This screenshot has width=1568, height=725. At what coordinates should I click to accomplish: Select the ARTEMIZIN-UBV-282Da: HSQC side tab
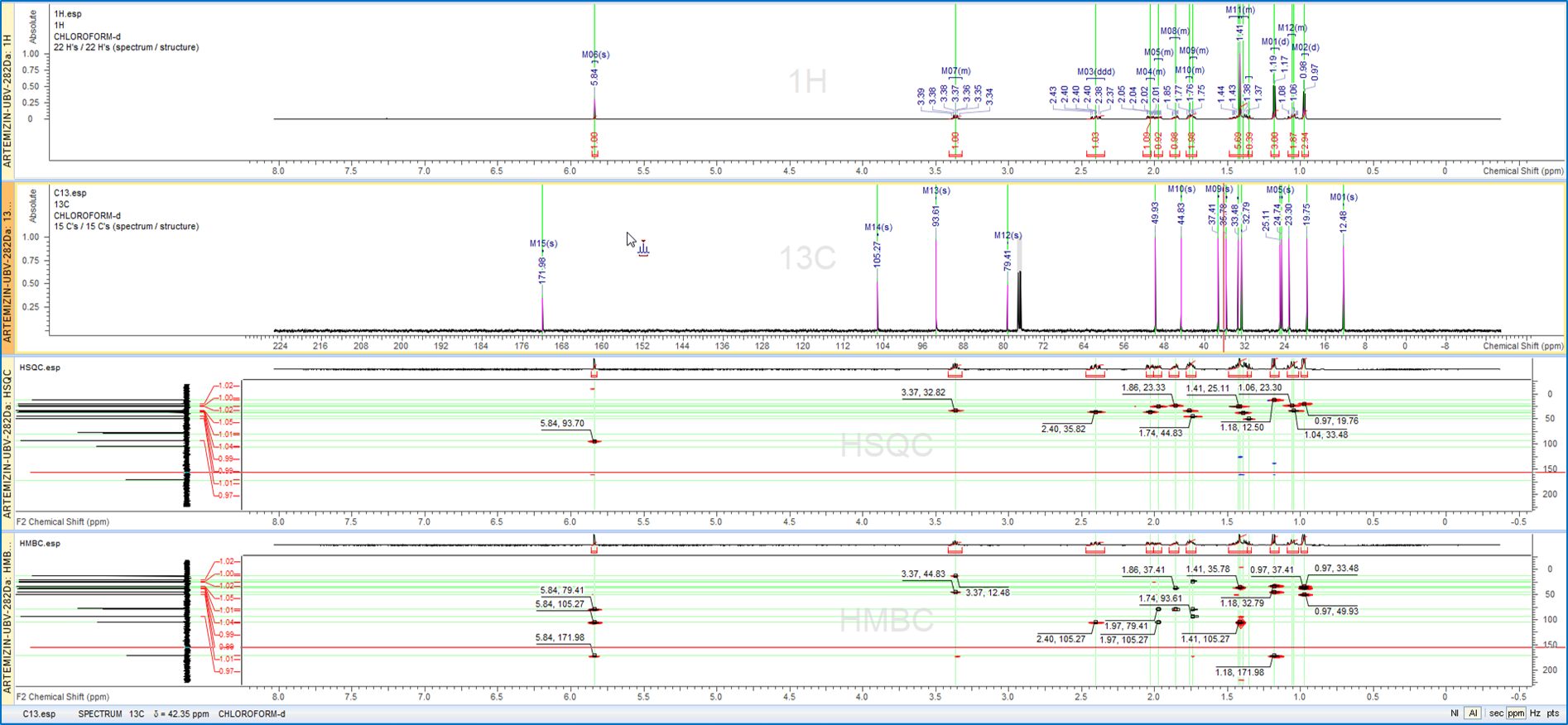7,444
